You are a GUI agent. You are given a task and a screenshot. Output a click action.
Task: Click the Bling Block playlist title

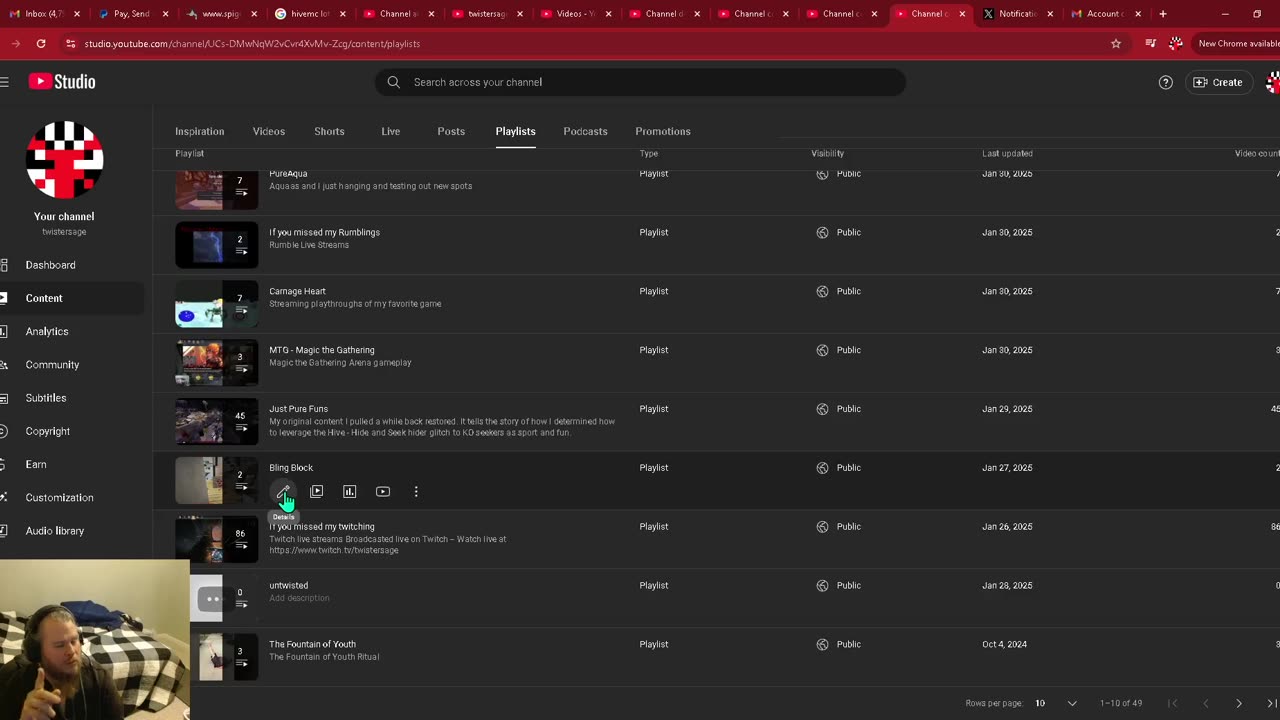point(291,467)
